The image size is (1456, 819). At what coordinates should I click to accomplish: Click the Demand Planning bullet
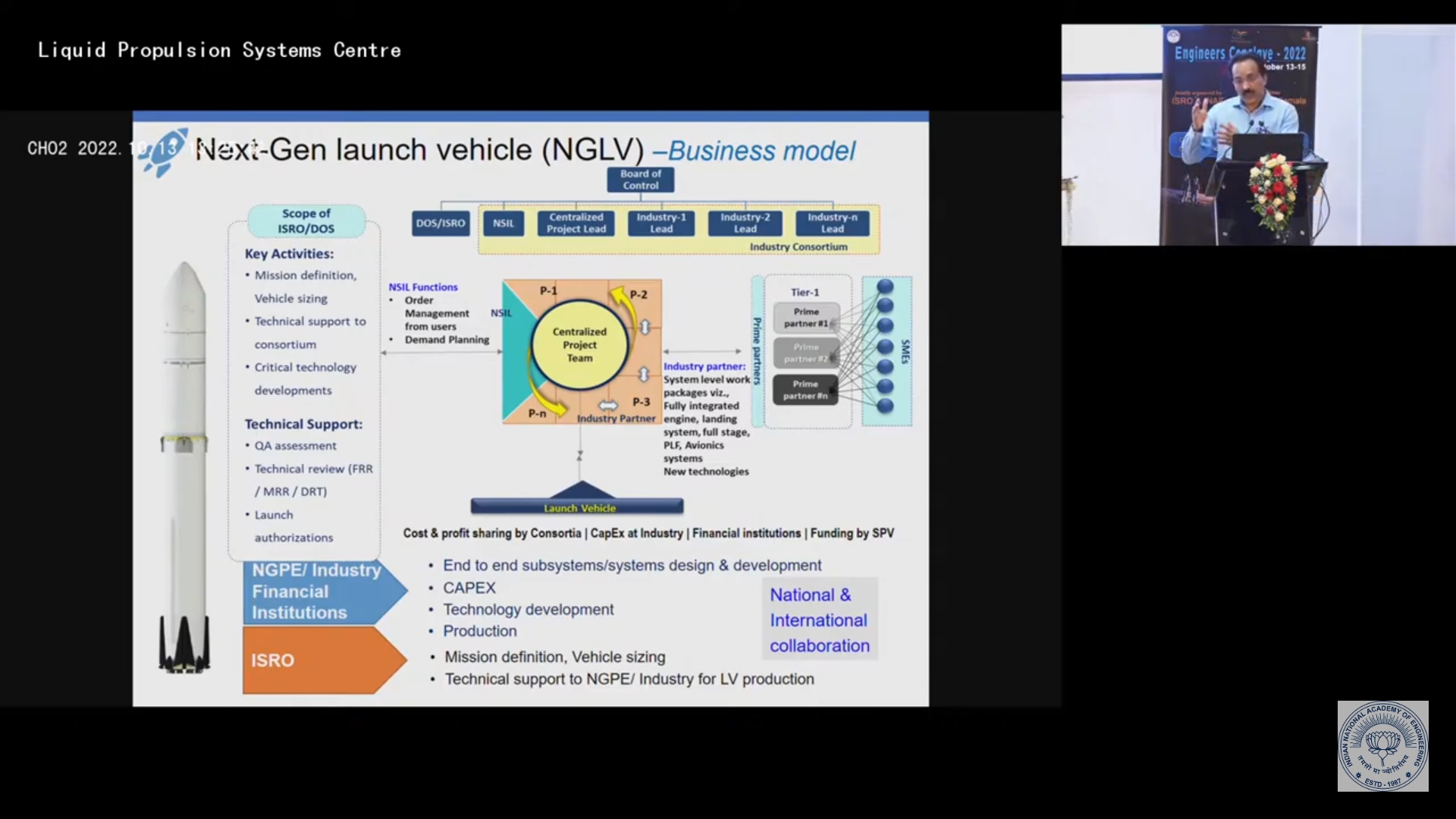447,340
